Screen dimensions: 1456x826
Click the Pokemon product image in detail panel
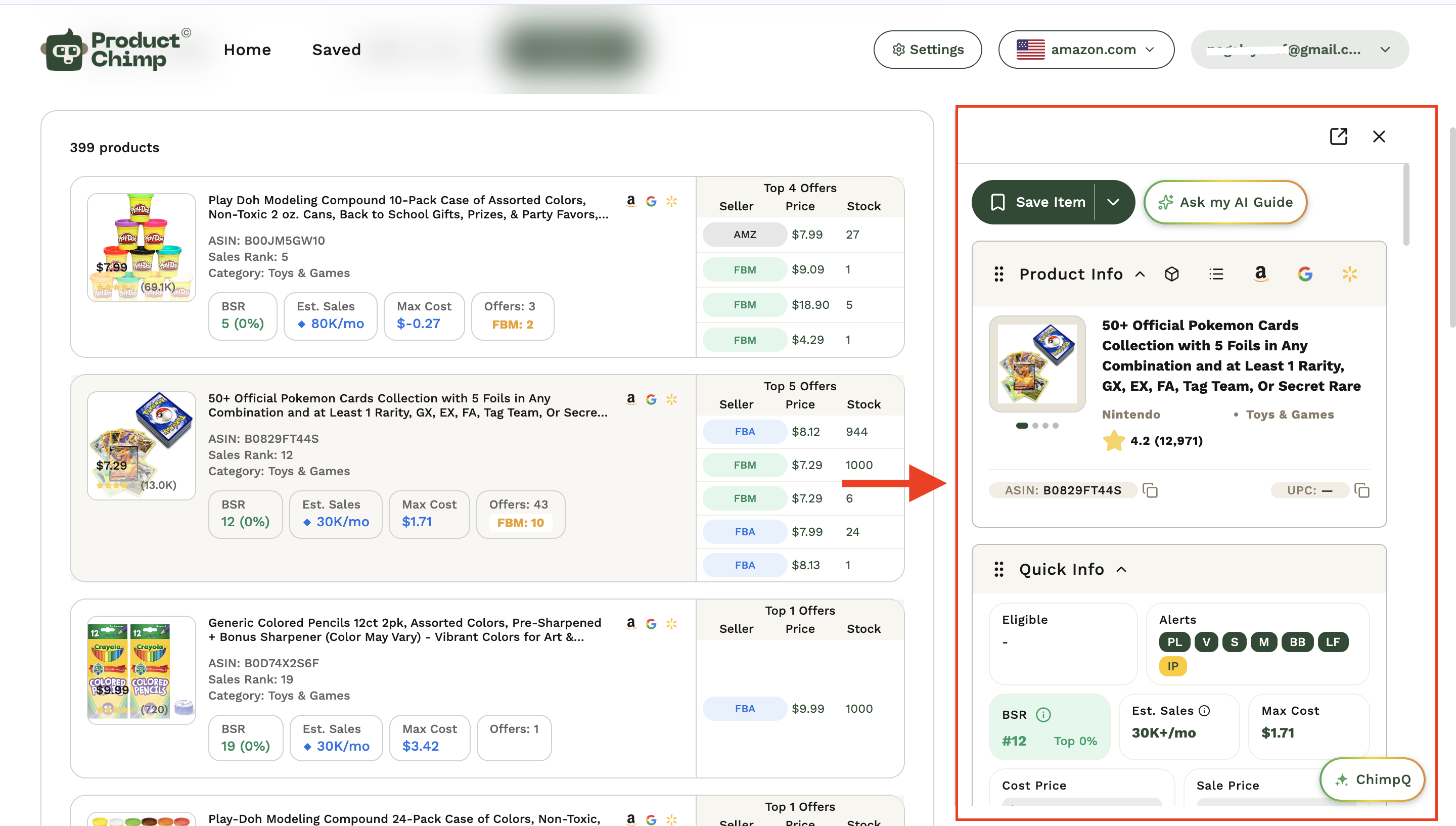(x=1037, y=364)
